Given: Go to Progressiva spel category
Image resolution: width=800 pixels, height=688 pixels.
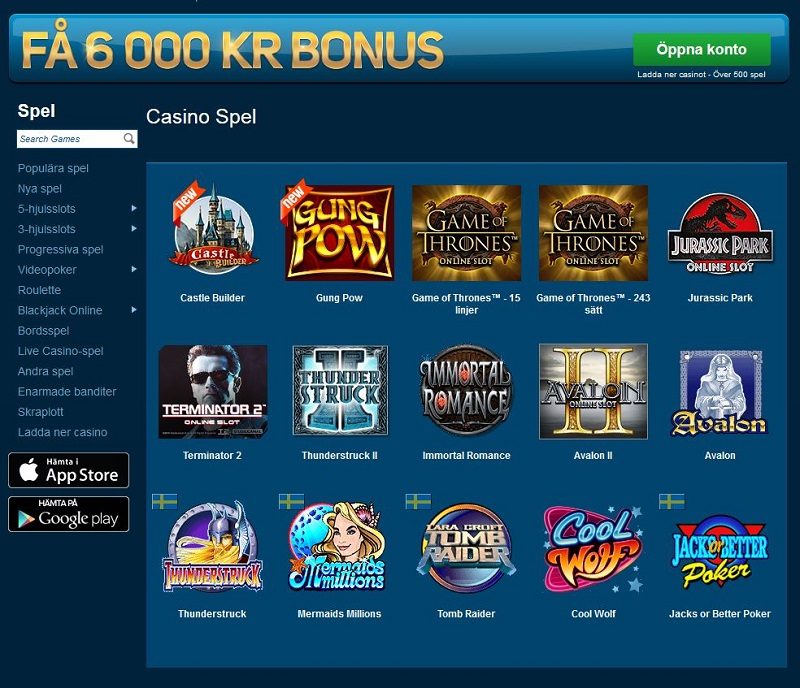Looking at the screenshot, I should [x=60, y=249].
